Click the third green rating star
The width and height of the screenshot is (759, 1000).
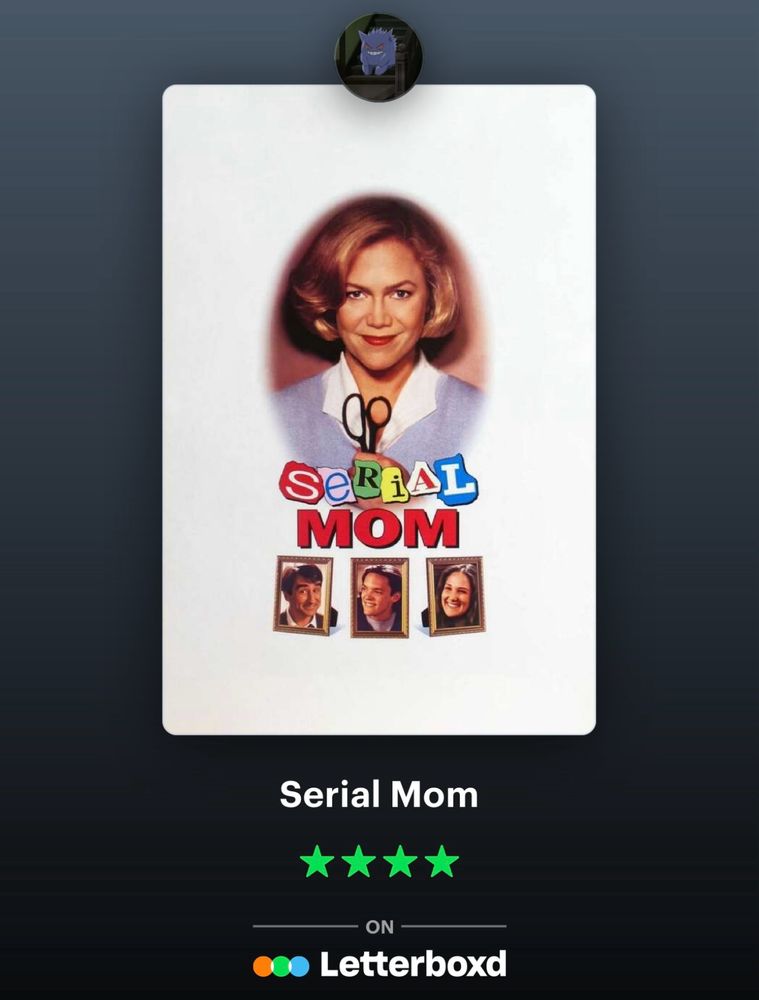[400, 862]
